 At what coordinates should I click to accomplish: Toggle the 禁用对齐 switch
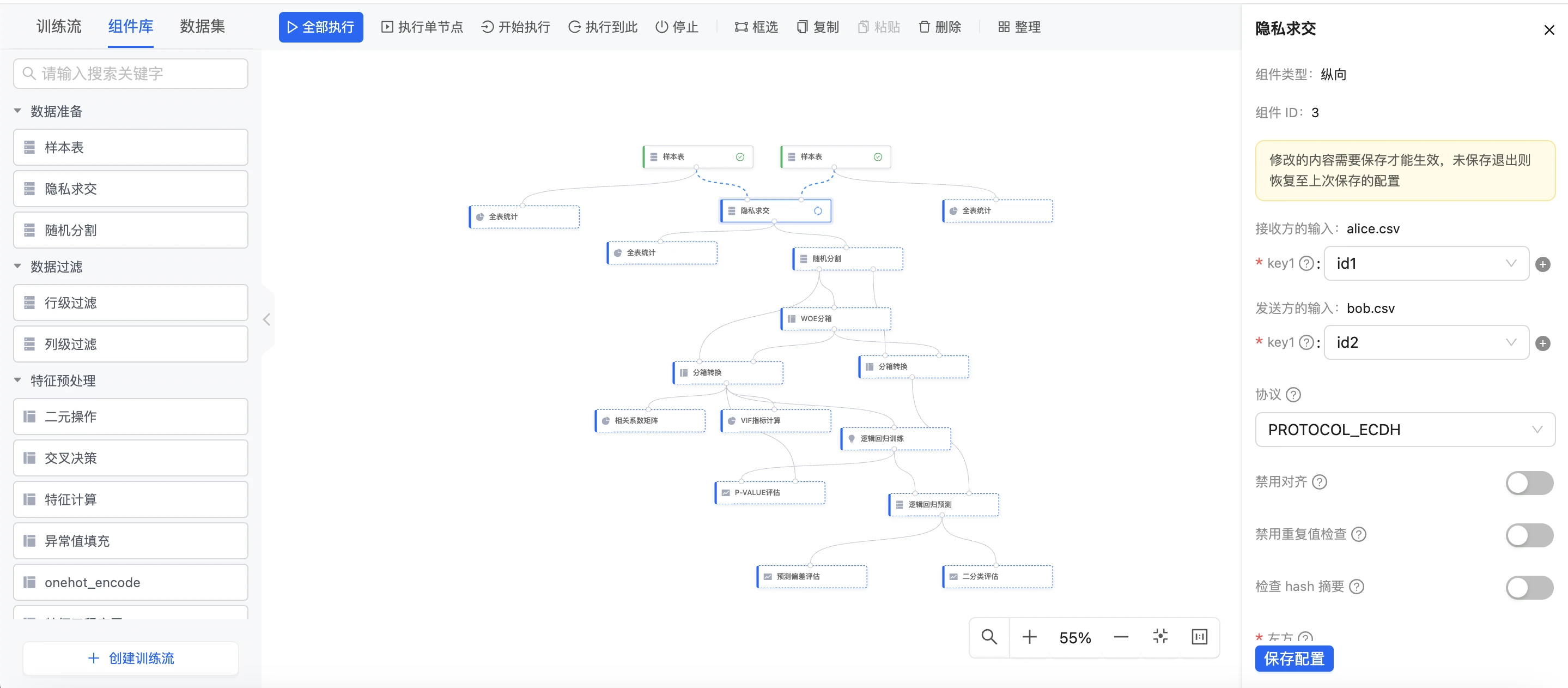[1529, 482]
